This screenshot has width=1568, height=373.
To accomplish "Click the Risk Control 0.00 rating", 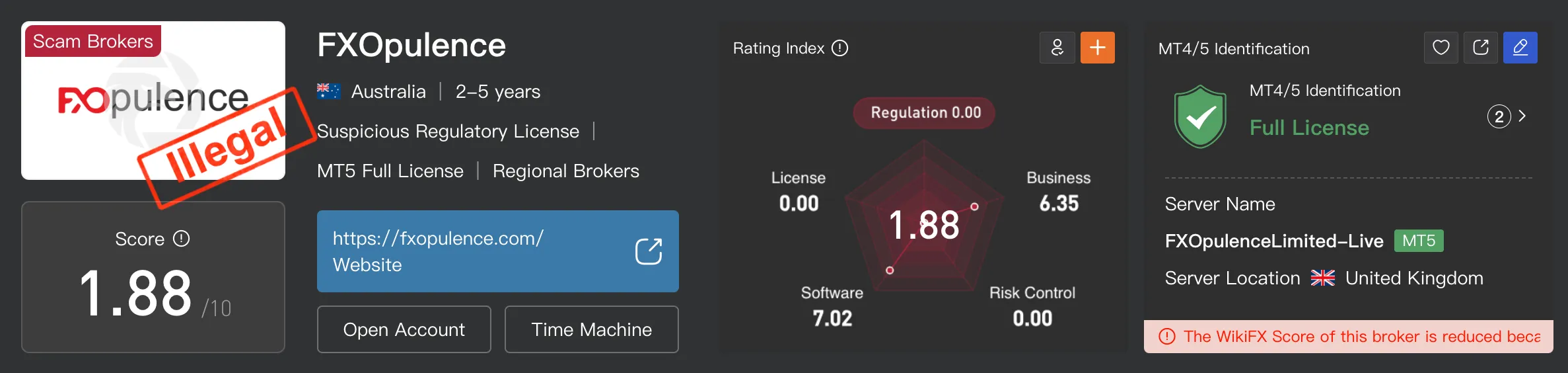I will (1032, 307).
